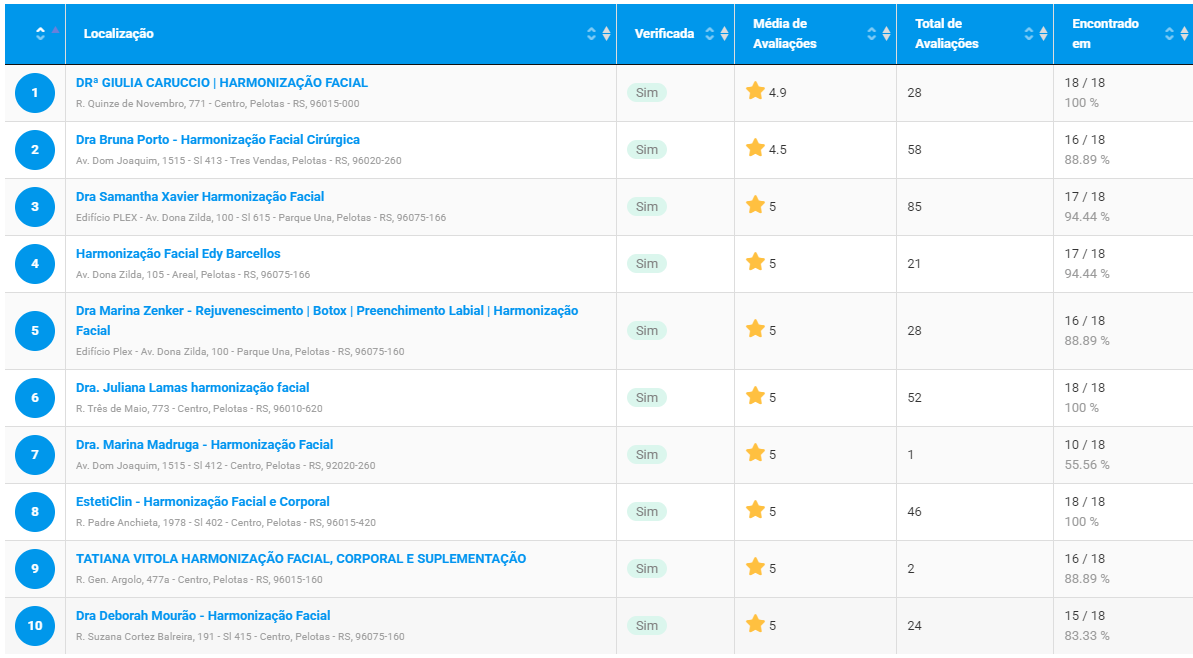Screen dimensions: 1193x658
Task: Open Dra Bruna Porto Harmonização Facial Cirúrgica link
Action: pyautogui.click(x=218, y=140)
